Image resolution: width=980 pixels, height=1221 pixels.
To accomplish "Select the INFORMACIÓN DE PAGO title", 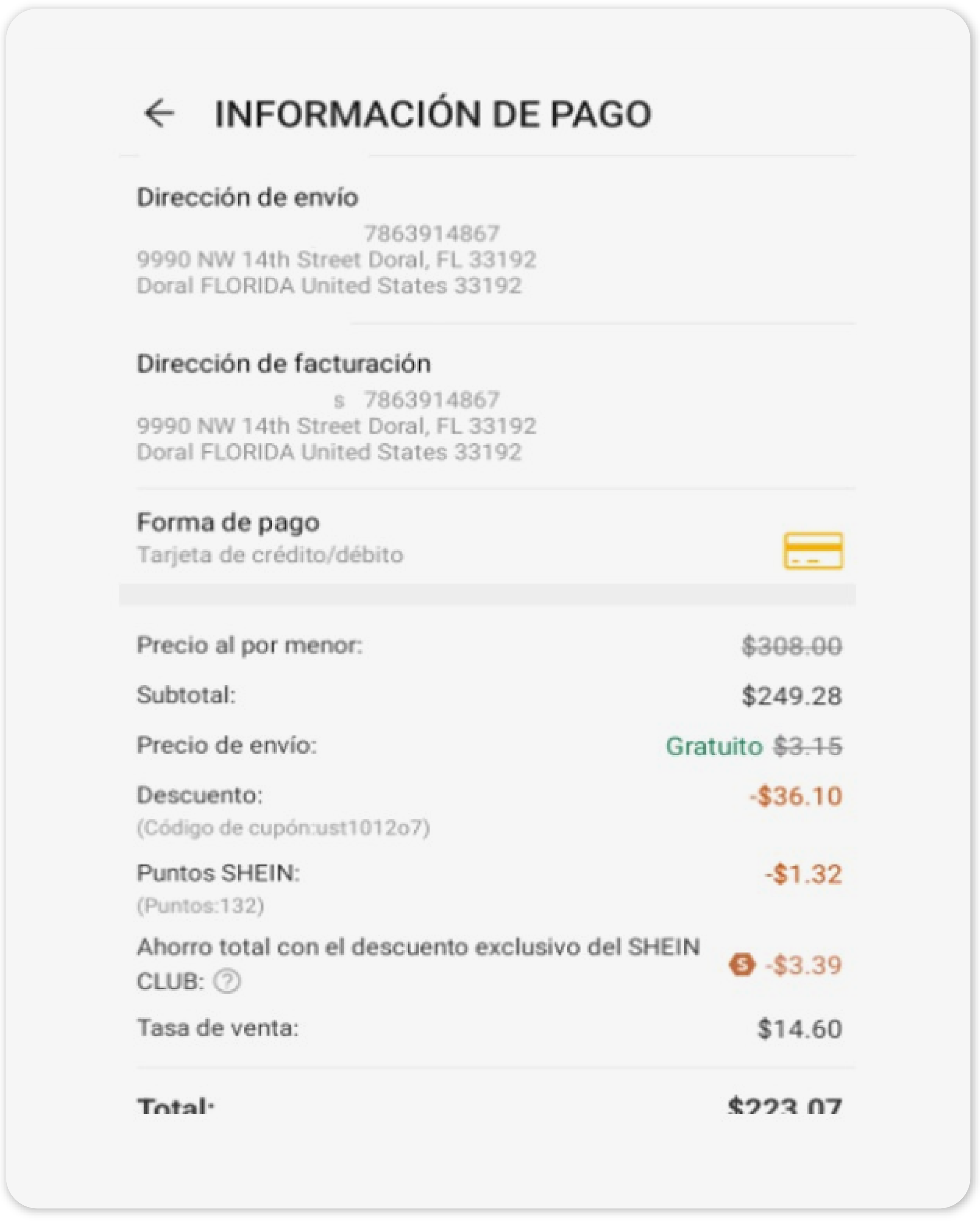I will (x=433, y=114).
